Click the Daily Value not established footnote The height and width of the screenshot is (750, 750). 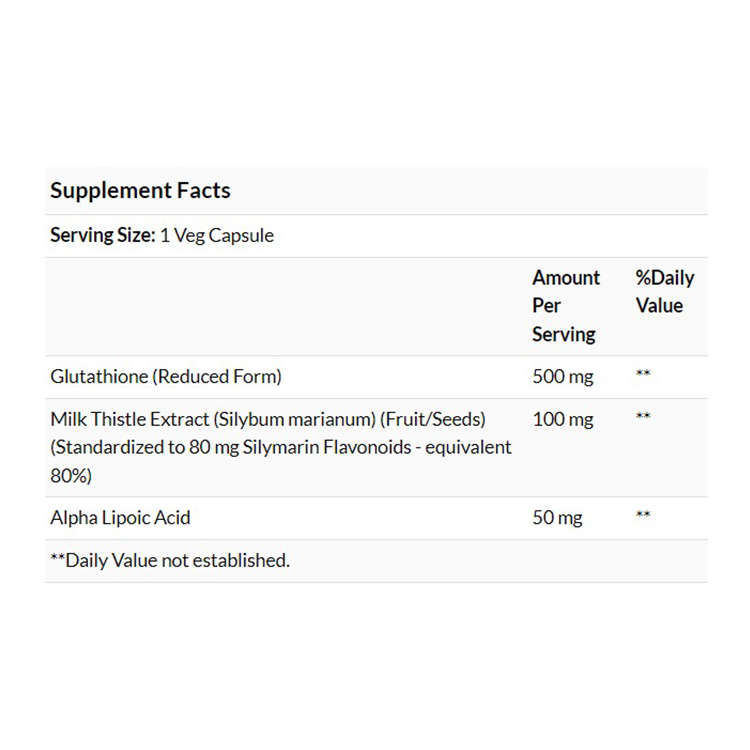coord(170,560)
